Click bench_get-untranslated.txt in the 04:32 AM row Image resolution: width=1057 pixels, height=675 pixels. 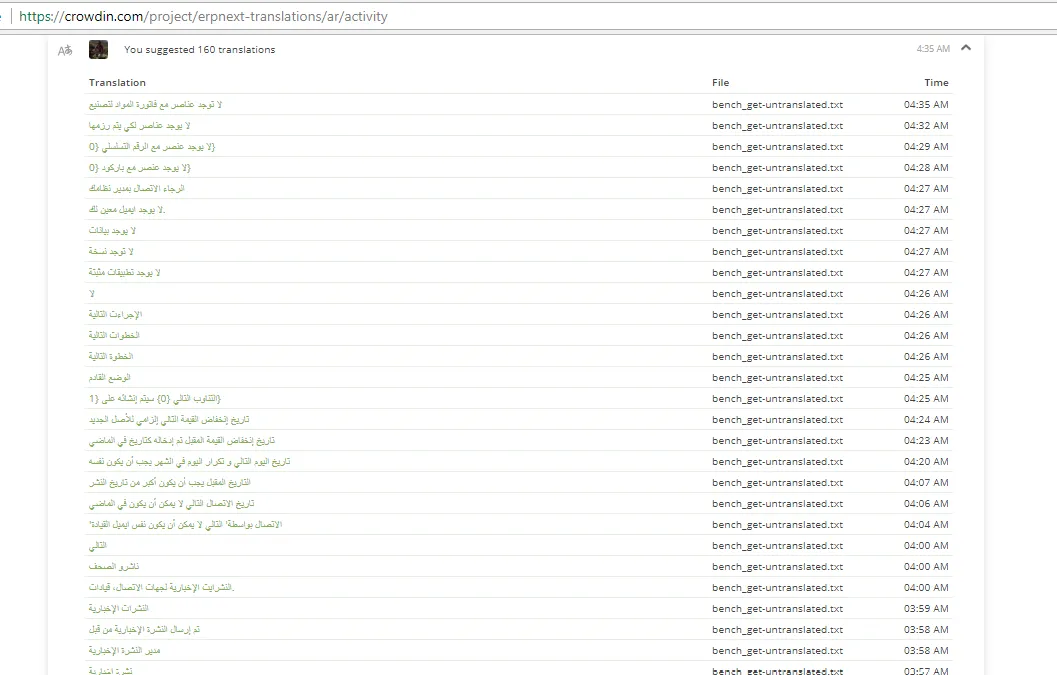777,125
